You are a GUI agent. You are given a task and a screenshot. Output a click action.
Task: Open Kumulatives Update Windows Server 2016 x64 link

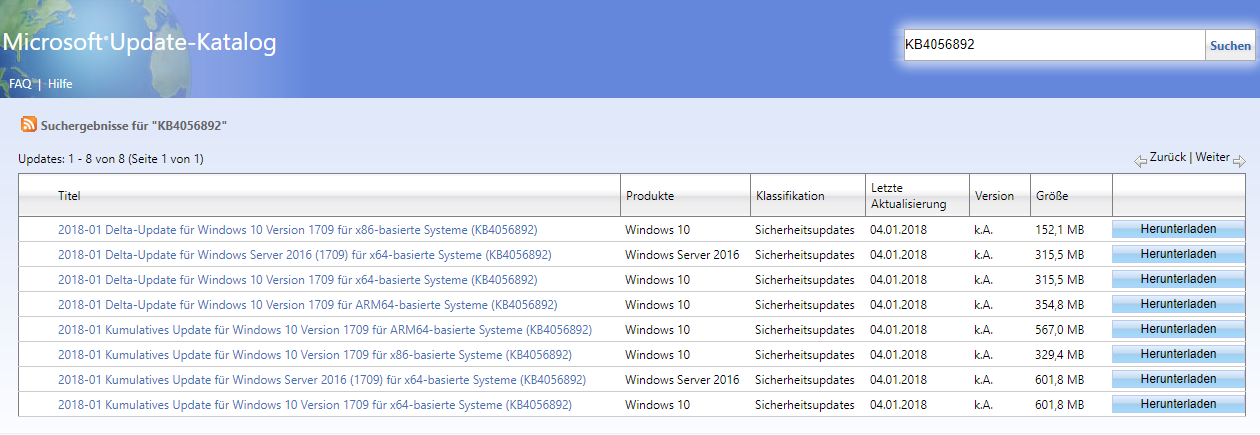[x=322, y=380]
